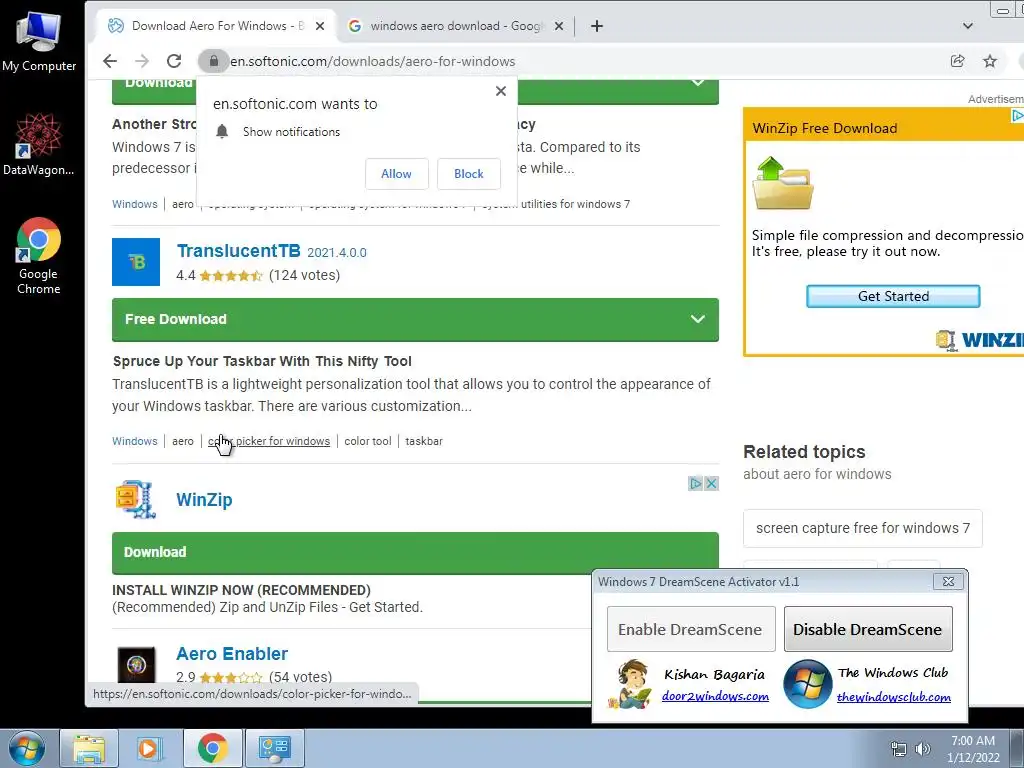Click the AdChoices icon on WinZip listing
Viewport: 1024px width, 768px height.
pyautogui.click(x=696, y=483)
